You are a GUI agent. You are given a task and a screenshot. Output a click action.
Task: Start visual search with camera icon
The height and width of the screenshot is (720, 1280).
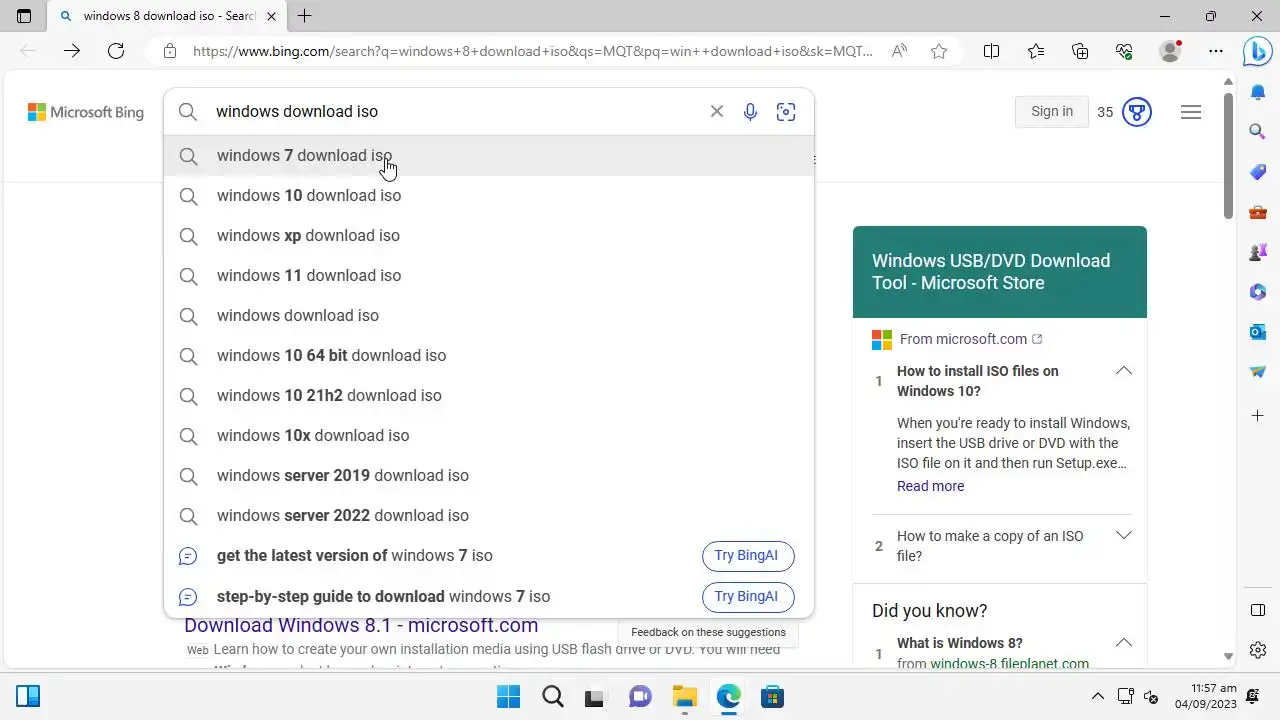point(786,112)
